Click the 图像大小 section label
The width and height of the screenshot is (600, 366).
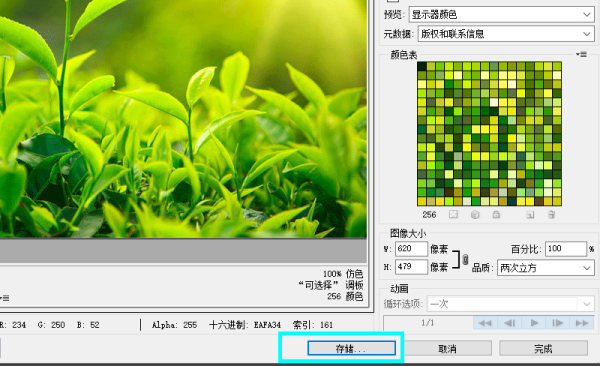[x=408, y=233]
